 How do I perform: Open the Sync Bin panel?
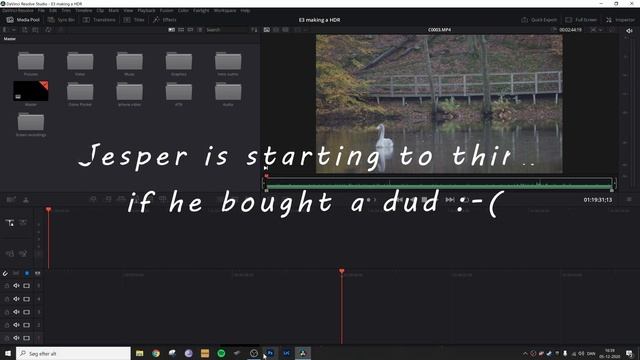[x=61, y=20]
